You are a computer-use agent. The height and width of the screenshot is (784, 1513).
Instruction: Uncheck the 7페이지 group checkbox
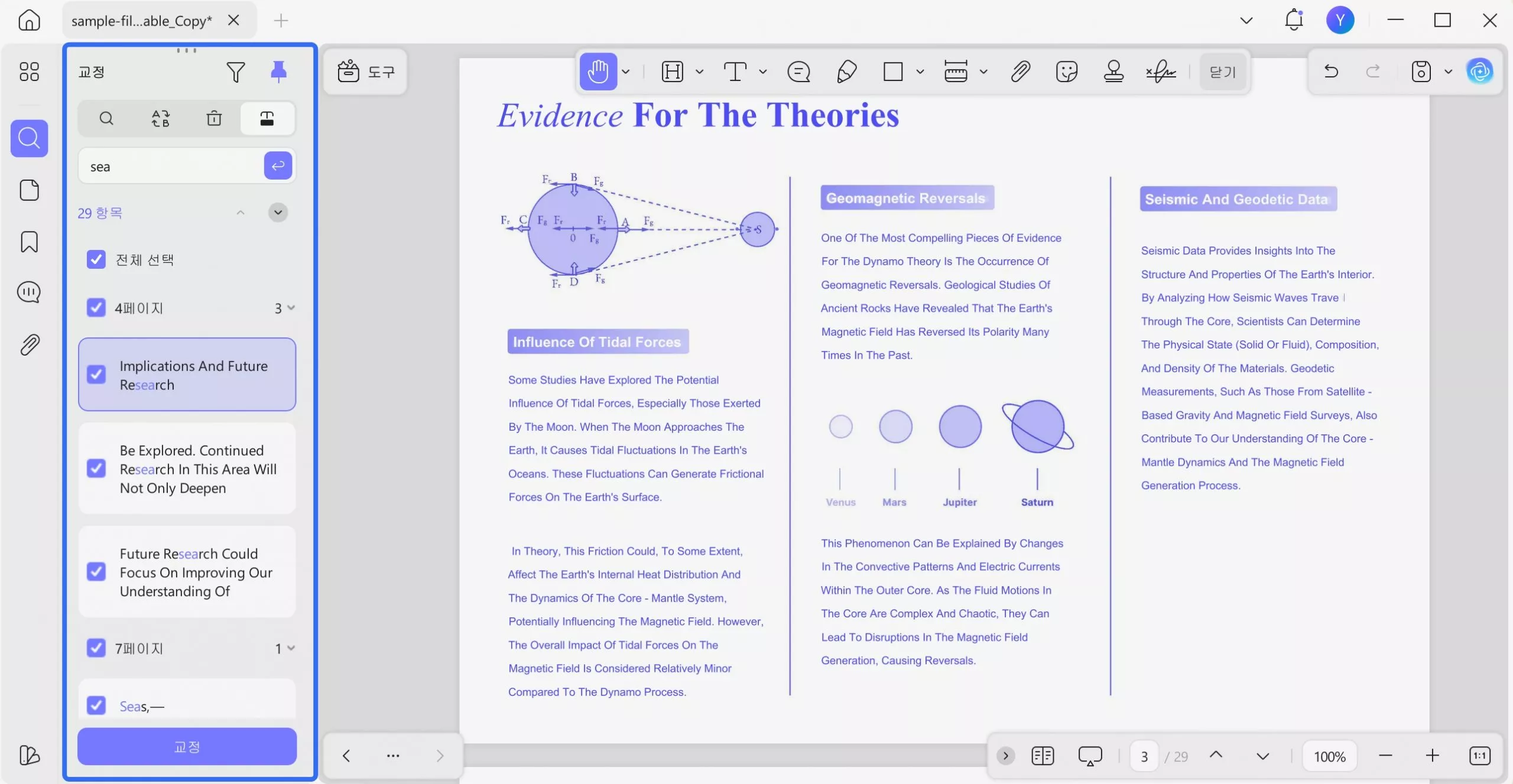[96, 648]
